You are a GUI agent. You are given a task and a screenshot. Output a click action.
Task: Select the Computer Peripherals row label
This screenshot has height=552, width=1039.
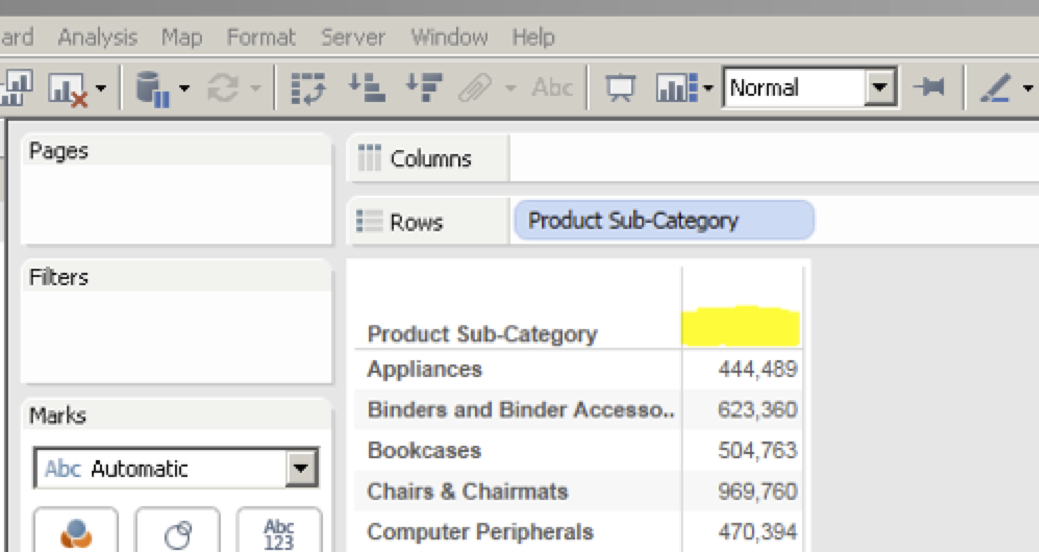pos(480,532)
